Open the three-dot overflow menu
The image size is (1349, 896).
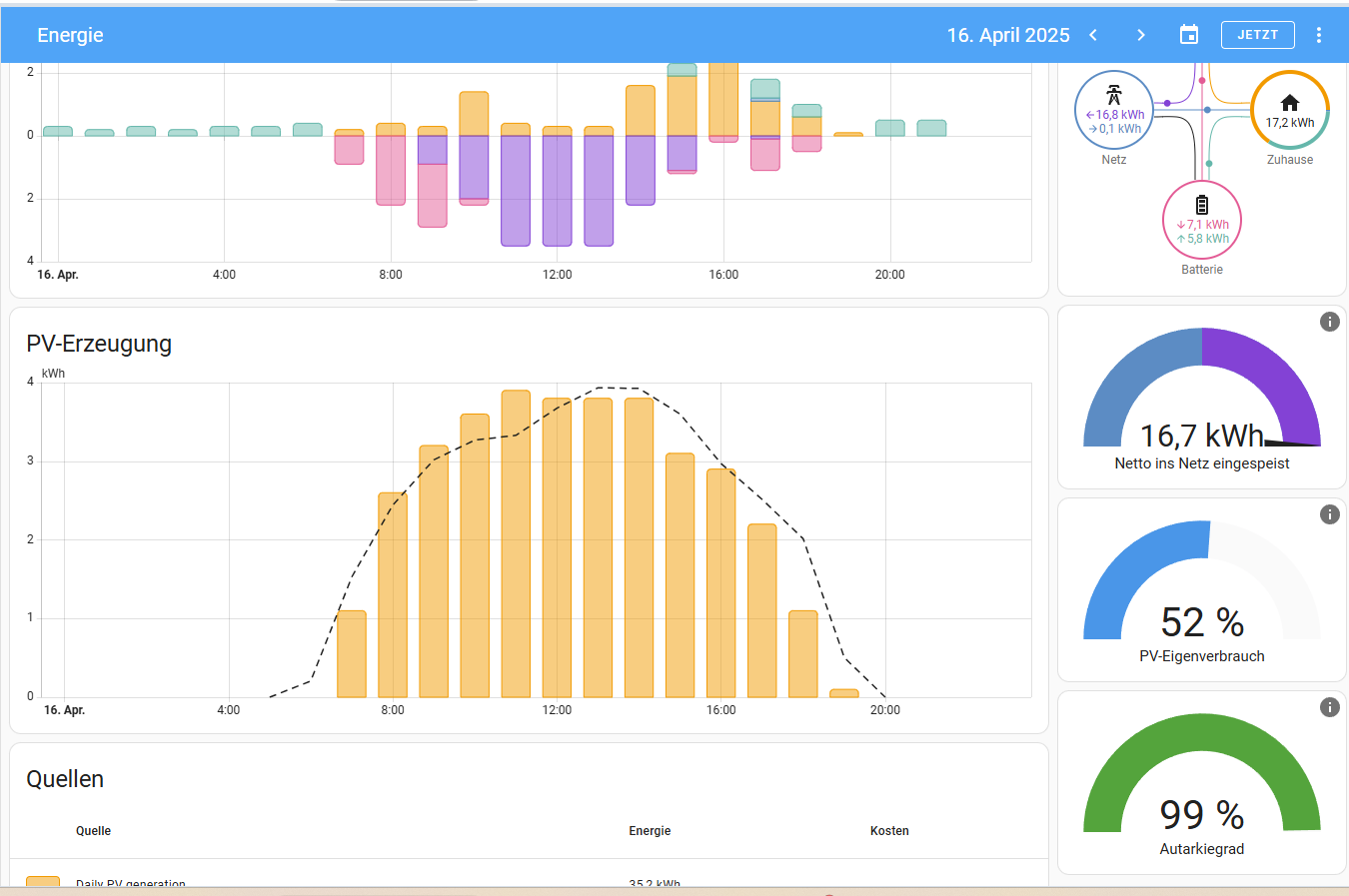[1319, 35]
